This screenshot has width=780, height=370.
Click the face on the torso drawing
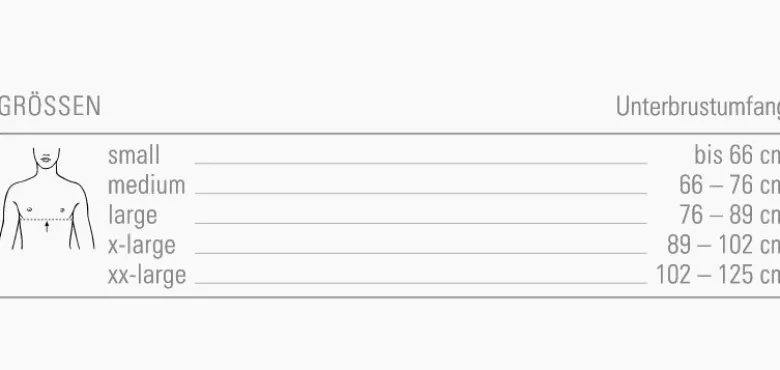click(x=46, y=158)
